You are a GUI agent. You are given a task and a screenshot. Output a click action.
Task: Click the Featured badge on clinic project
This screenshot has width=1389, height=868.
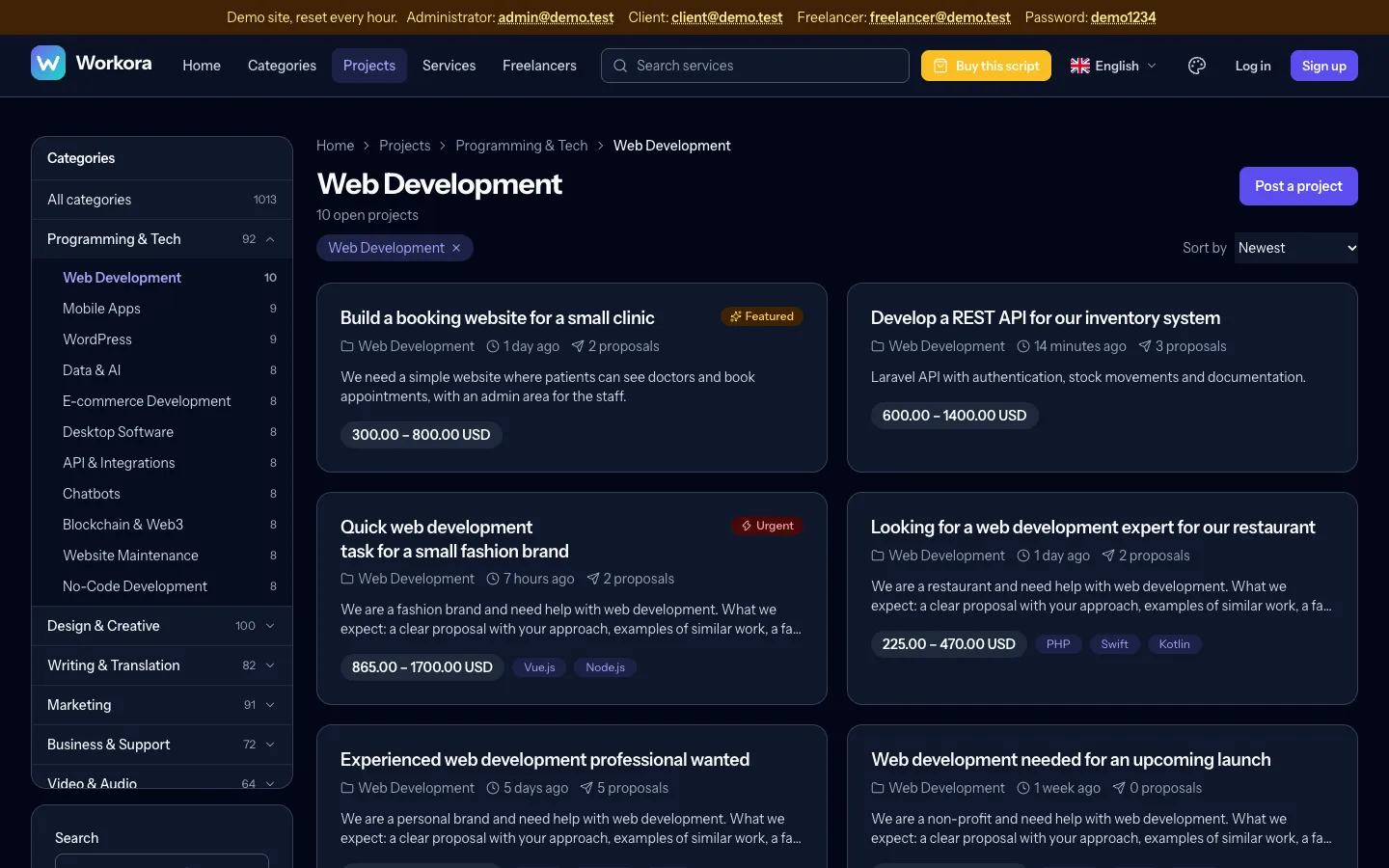coord(762,316)
